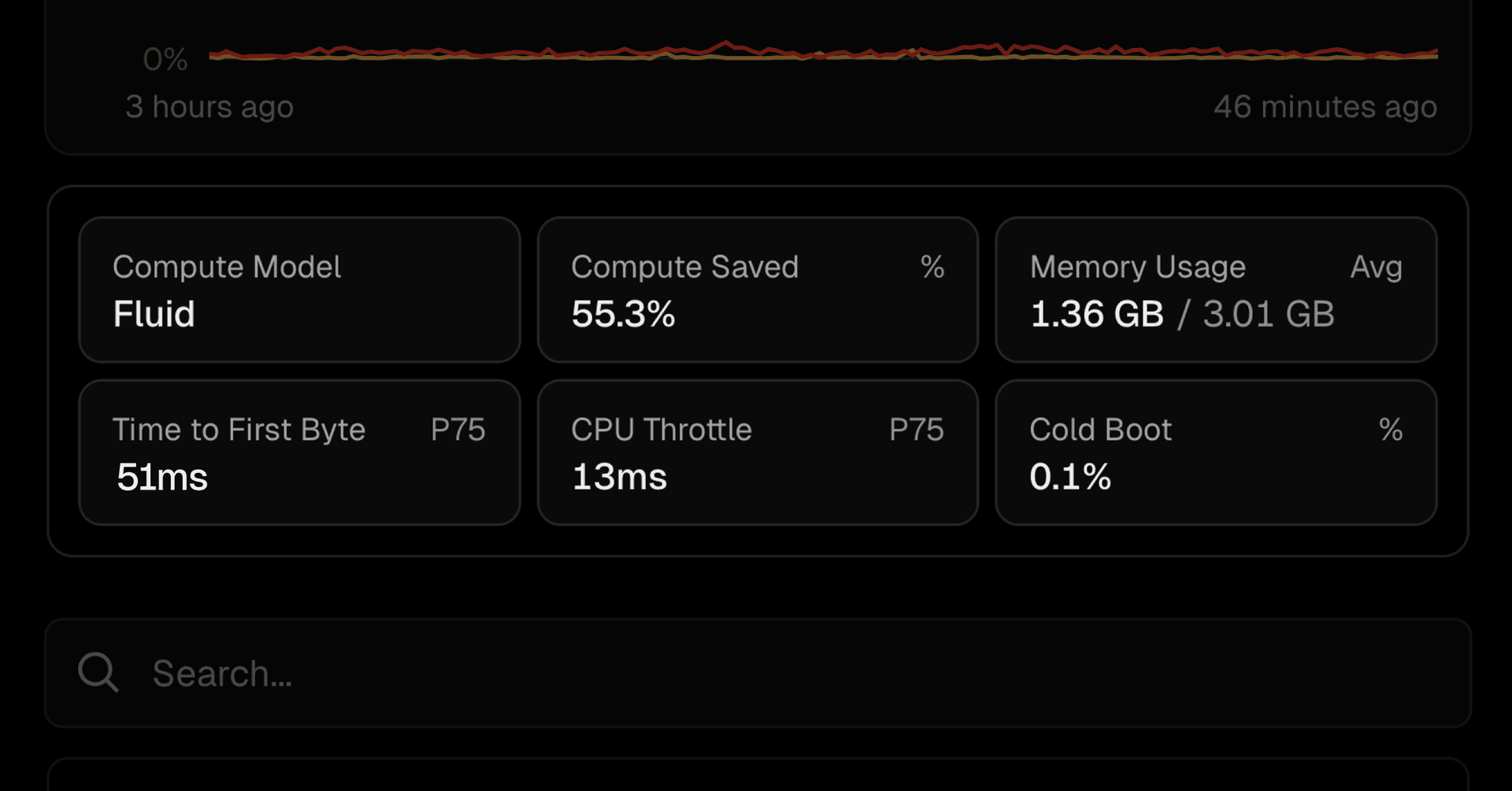Click P75 badge on Time to First Byte
Viewport: 1512px width, 791px height.
[x=458, y=430]
